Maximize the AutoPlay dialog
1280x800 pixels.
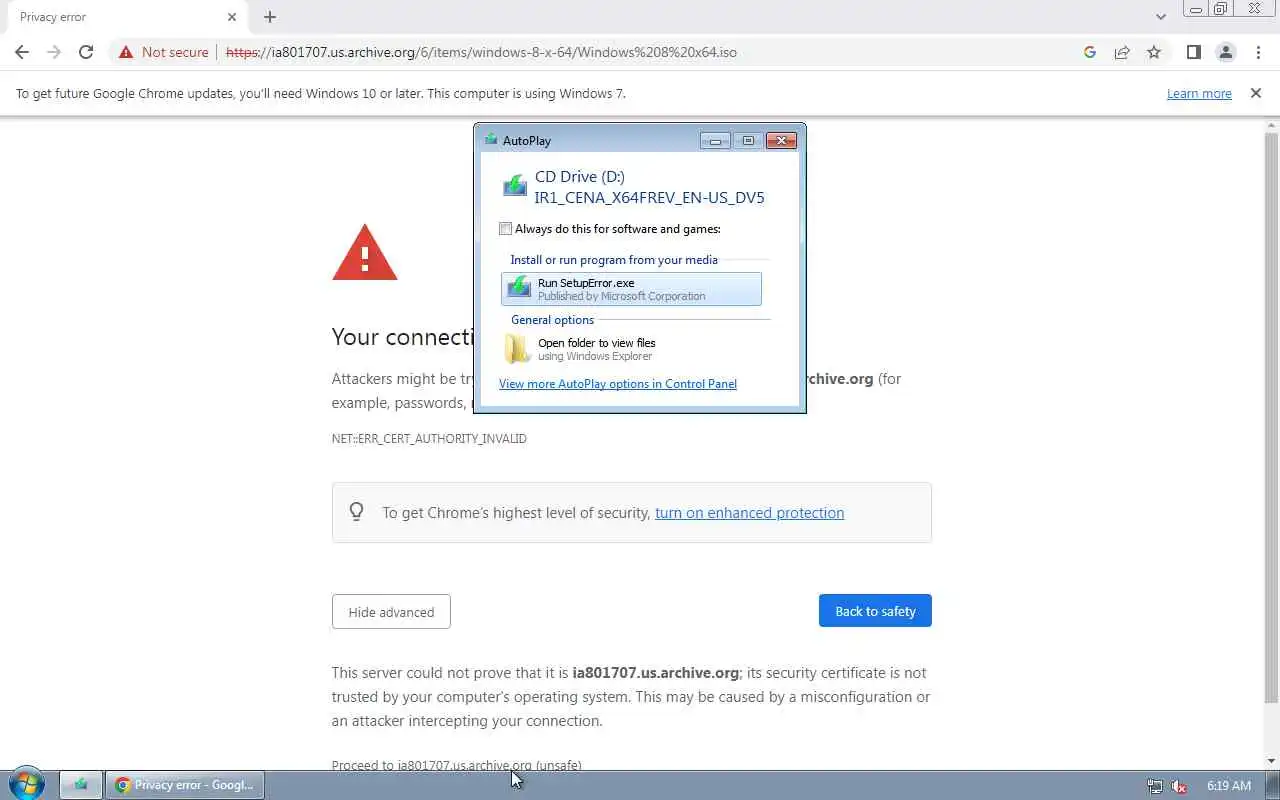click(x=748, y=141)
